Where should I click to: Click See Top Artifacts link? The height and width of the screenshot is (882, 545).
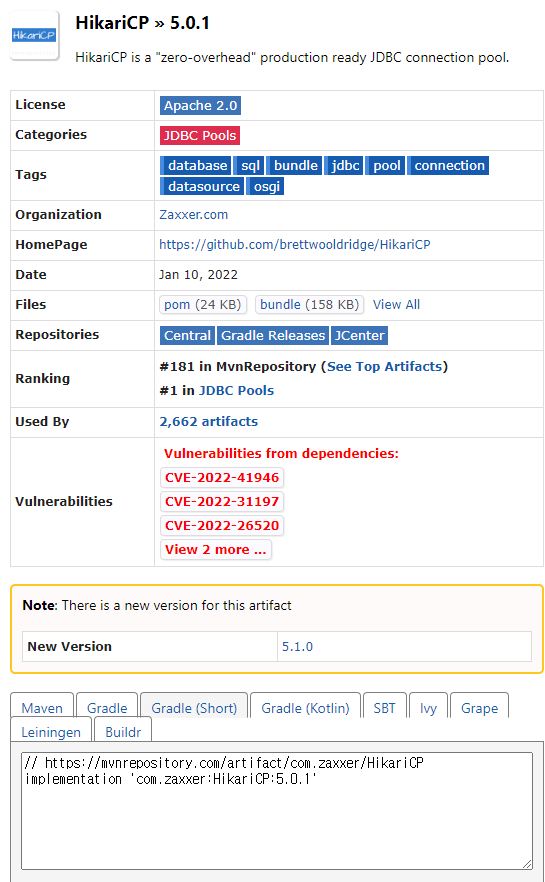point(385,367)
